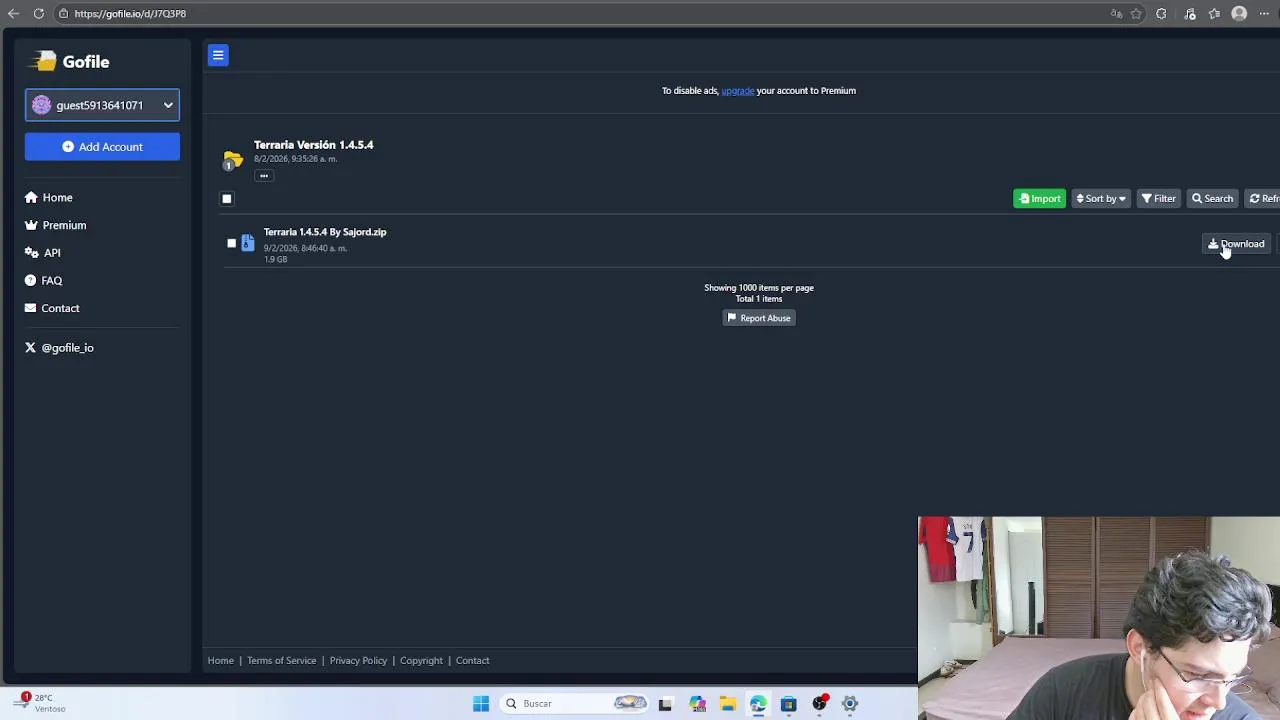Open Terms of Service link
This screenshot has width=1280, height=720.
coord(281,661)
